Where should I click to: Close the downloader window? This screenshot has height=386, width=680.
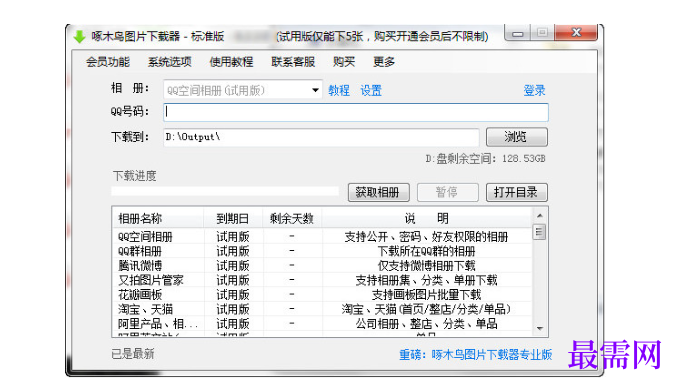[576, 33]
